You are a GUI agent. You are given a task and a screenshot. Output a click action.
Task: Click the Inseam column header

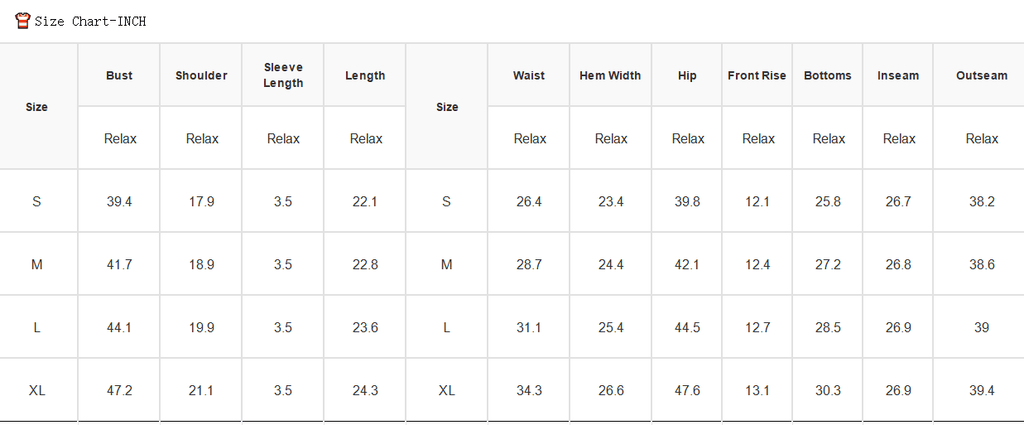pyautogui.click(x=898, y=76)
